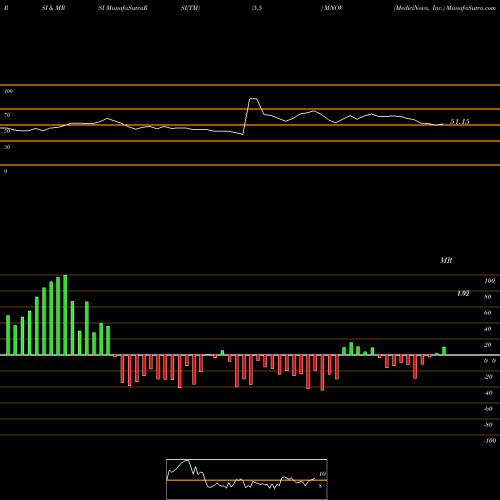Click MunafaSutra.com text in the header

(471, 8)
